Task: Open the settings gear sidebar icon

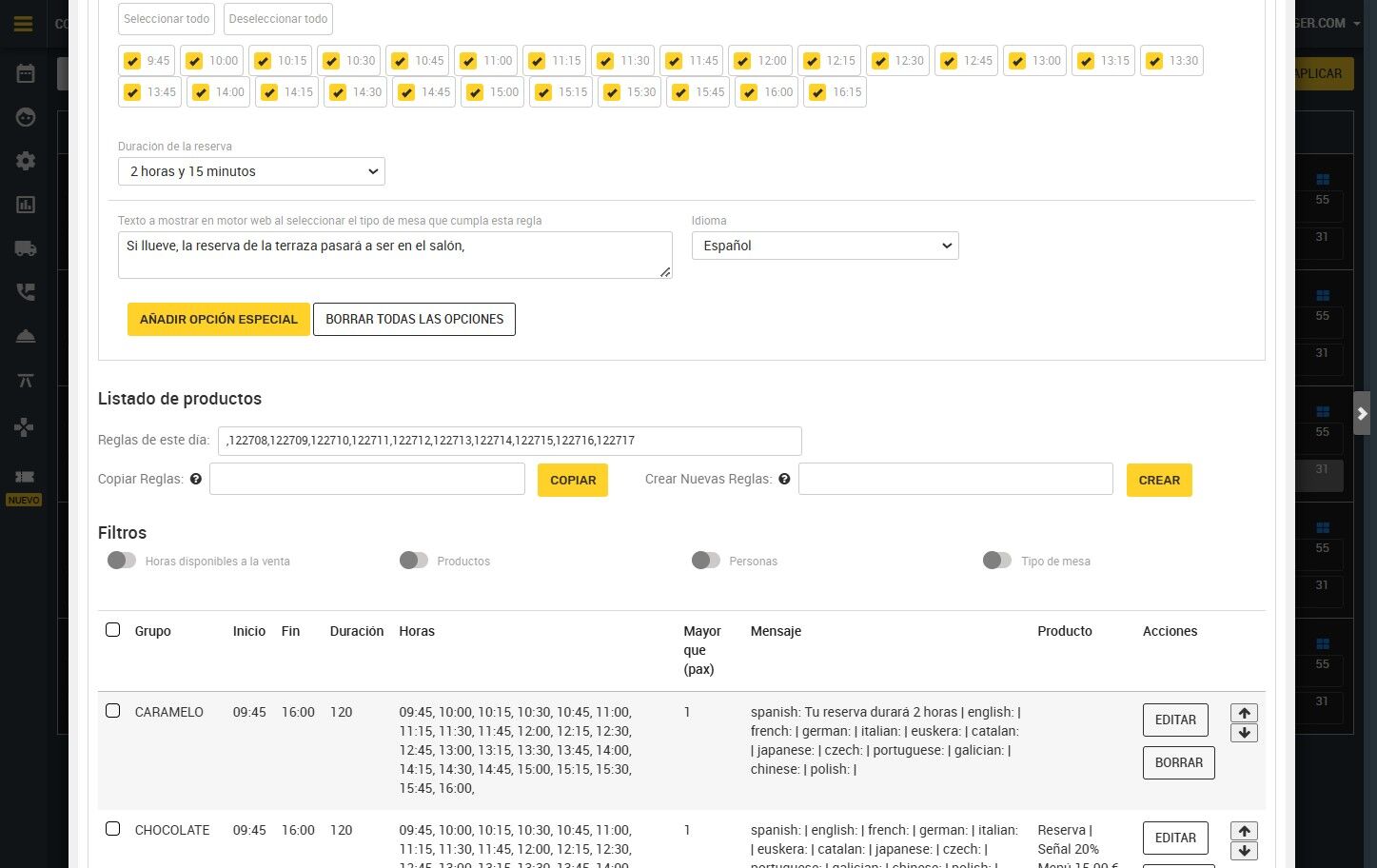Action: click(x=26, y=161)
